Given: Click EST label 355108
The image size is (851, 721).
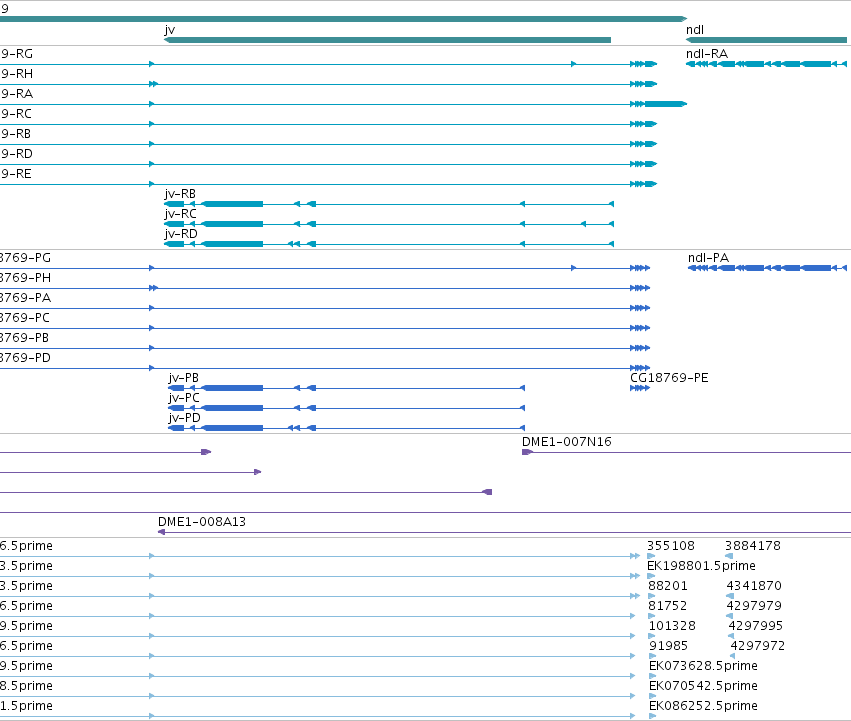Looking at the screenshot, I should (x=671, y=546).
